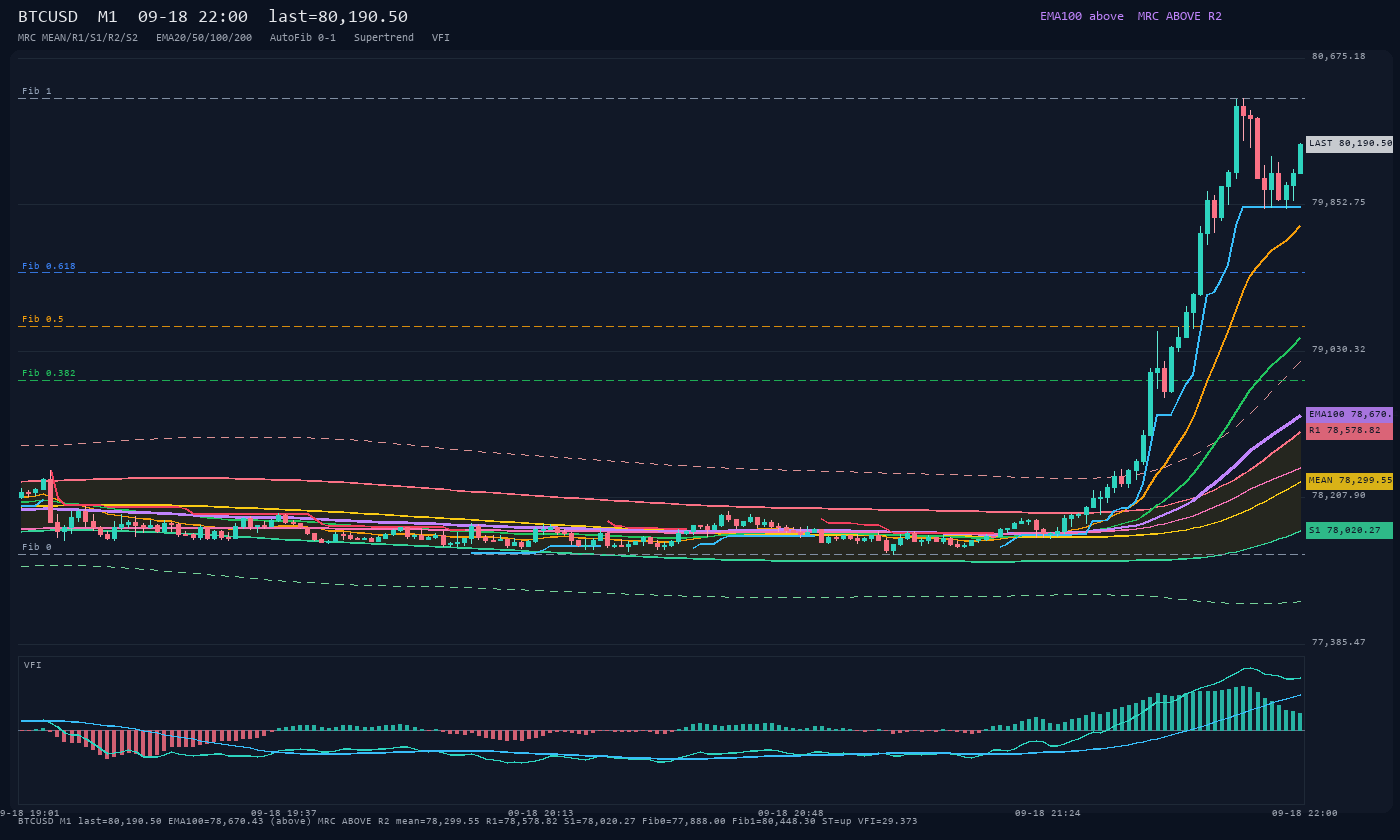Screen dimensions: 1400x840
Task: Select the EMA20/50/100/200 legend entry
Action: 204,38
